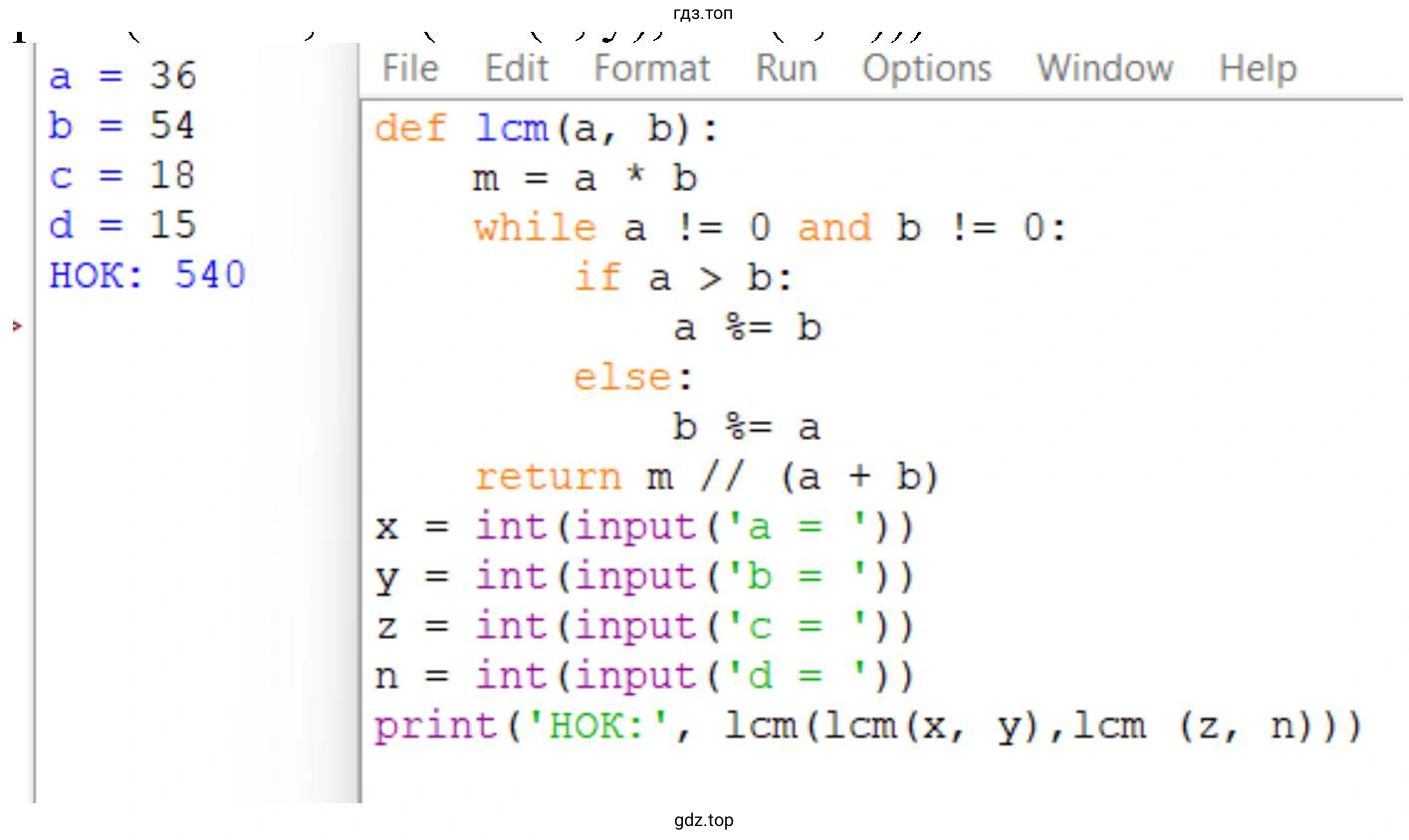The height and width of the screenshot is (840, 1409).
Task: Open the File menu
Action: point(409,69)
